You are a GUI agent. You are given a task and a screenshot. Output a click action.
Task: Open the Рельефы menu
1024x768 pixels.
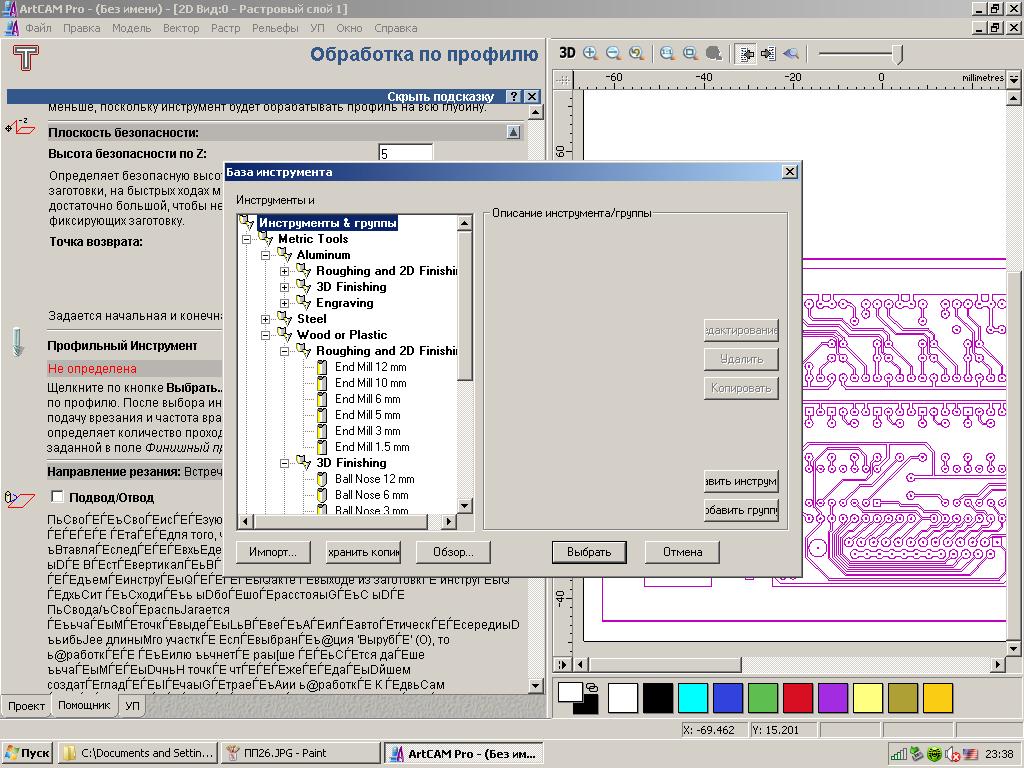click(x=275, y=28)
